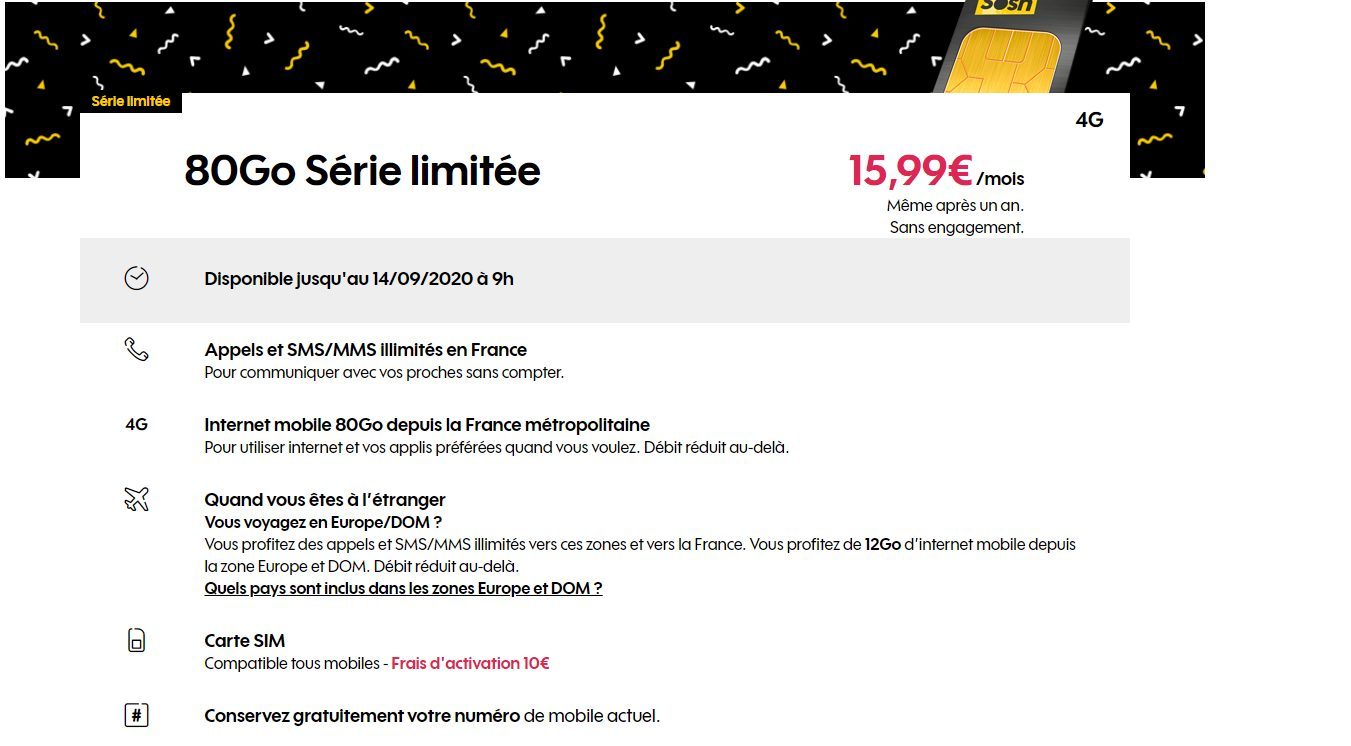Click the Carte SIM heading
Image resolution: width=1351 pixels, height=746 pixels.
[x=245, y=641]
